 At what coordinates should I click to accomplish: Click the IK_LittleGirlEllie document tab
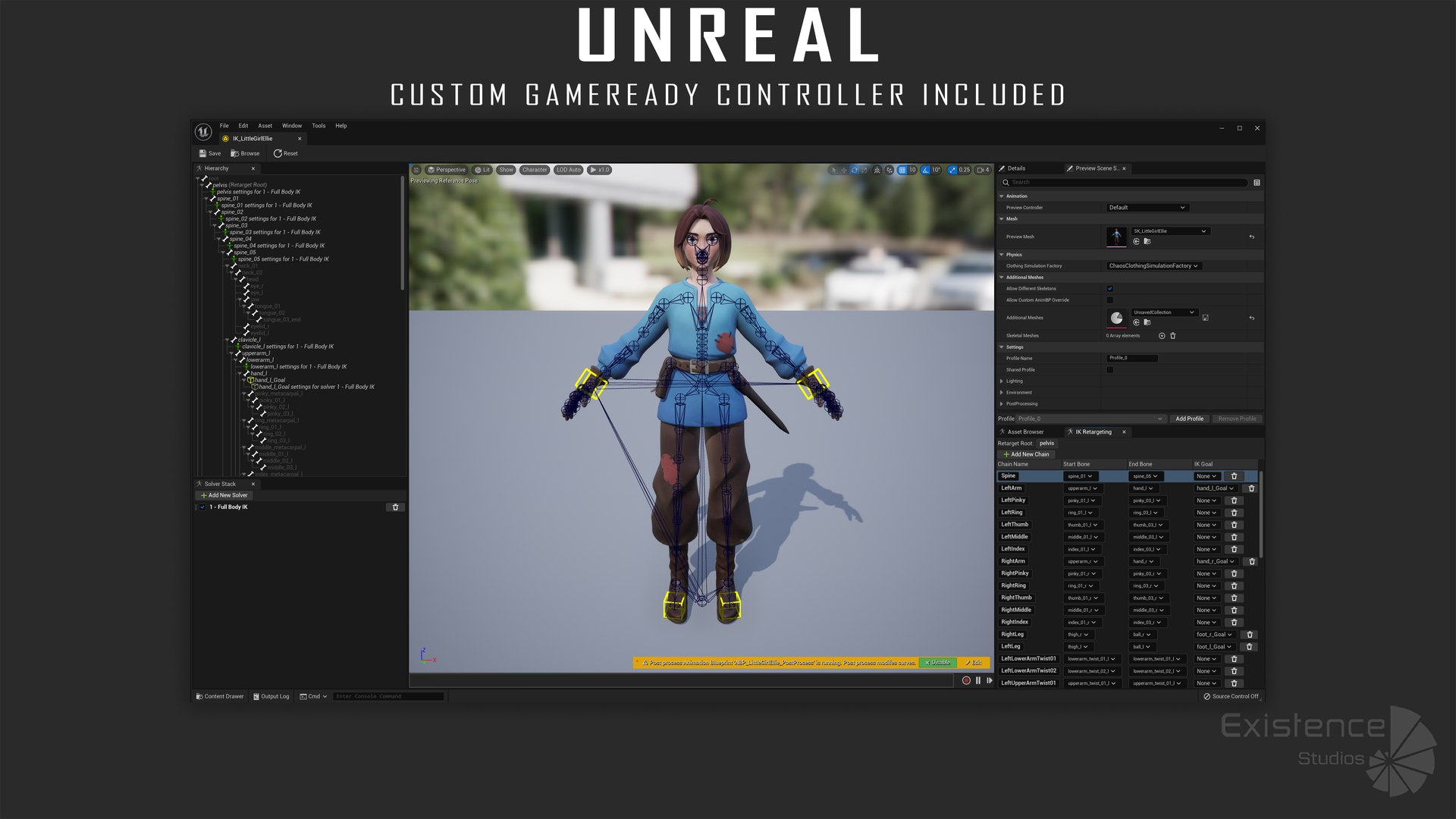262,139
